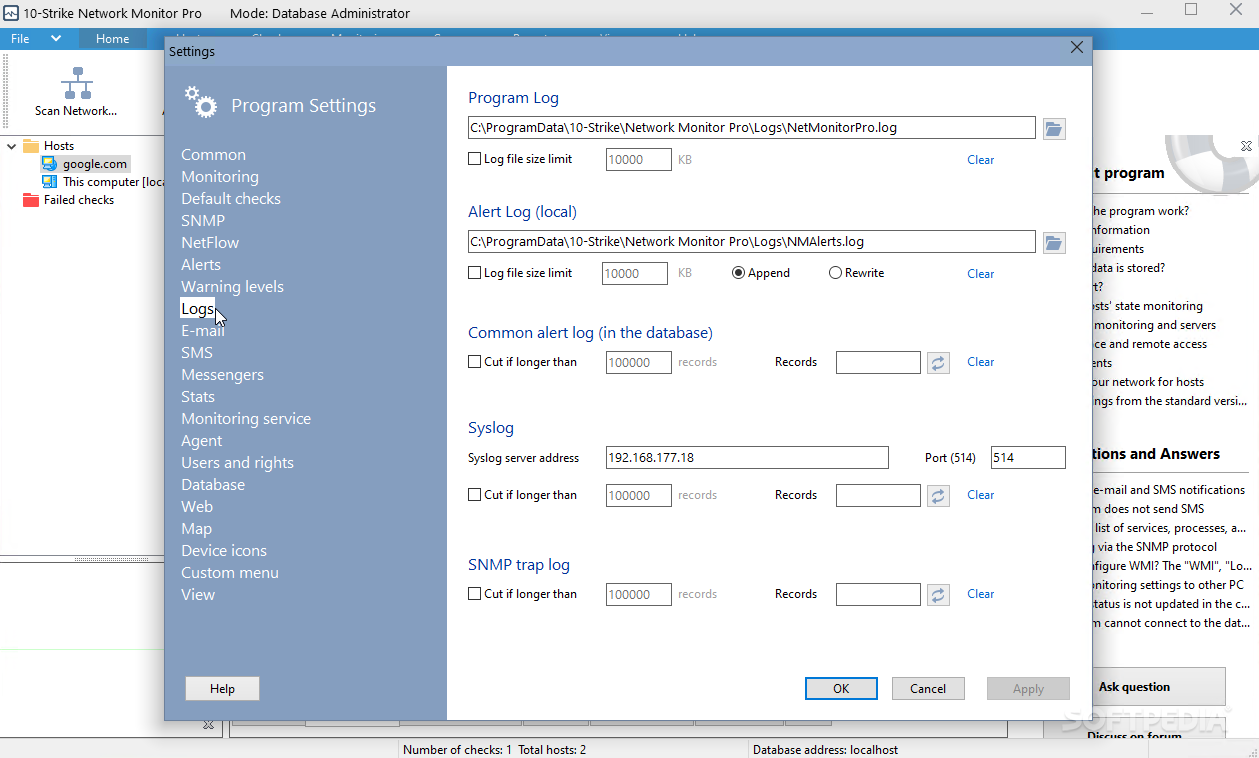The height and width of the screenshot is (758, 1259).
Task: Click the Ask question button
Action: click(1134, 687)
